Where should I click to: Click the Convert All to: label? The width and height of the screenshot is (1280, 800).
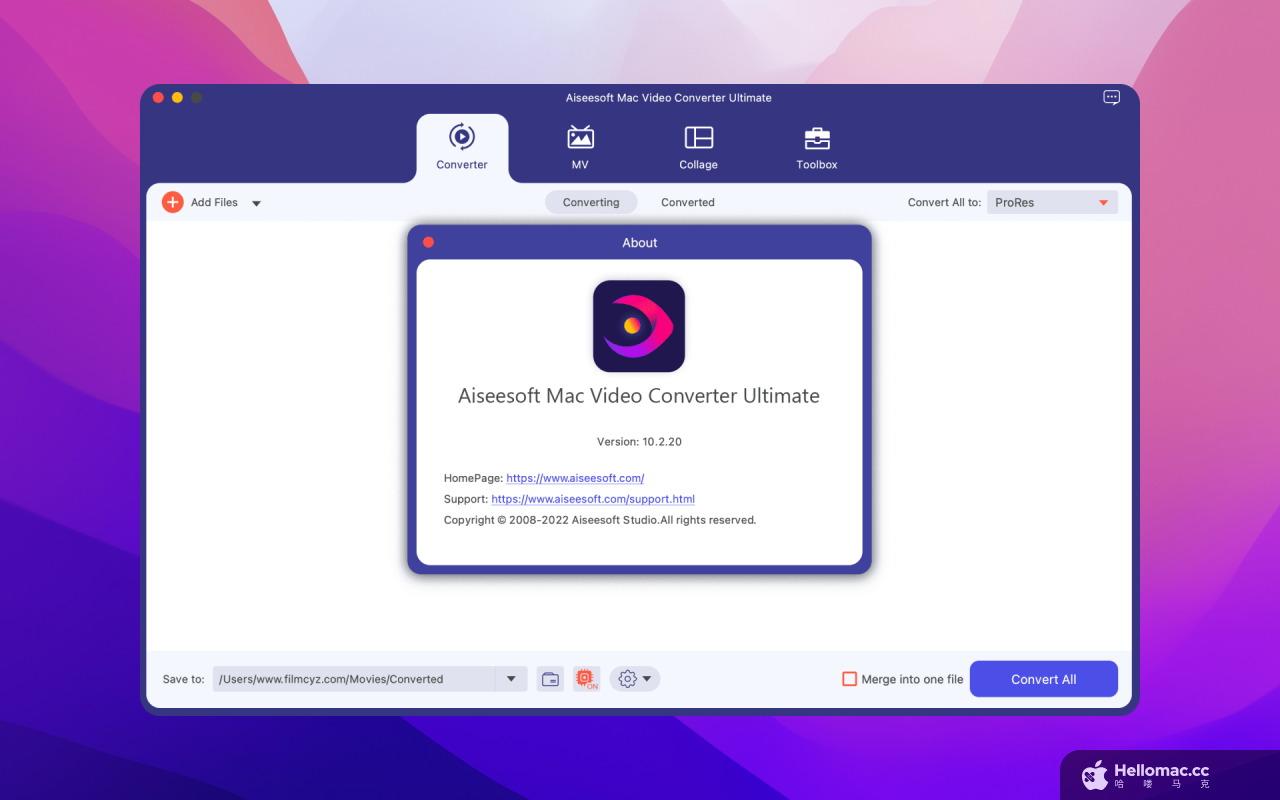(944, 202)
